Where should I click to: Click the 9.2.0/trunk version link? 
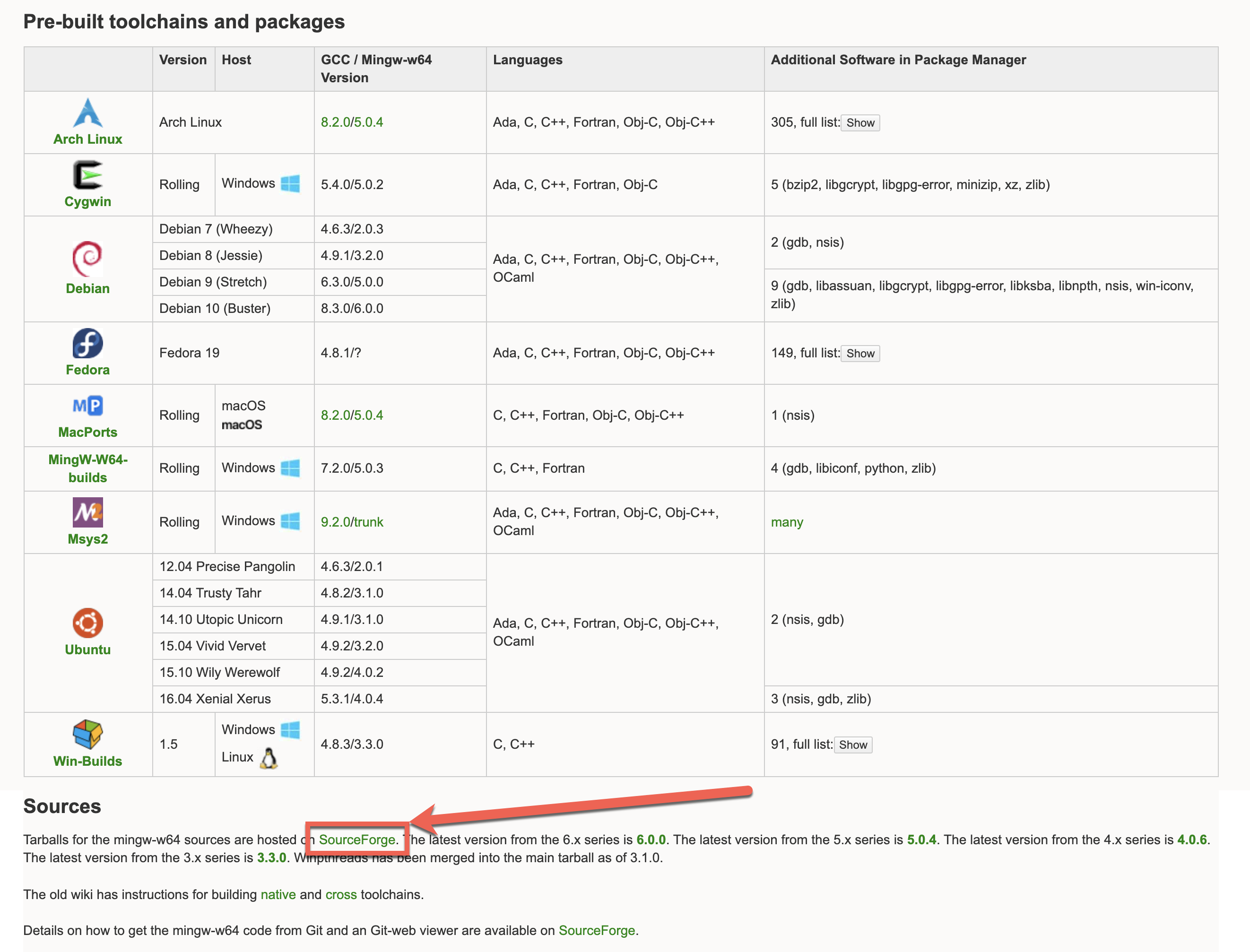point(352,522)
